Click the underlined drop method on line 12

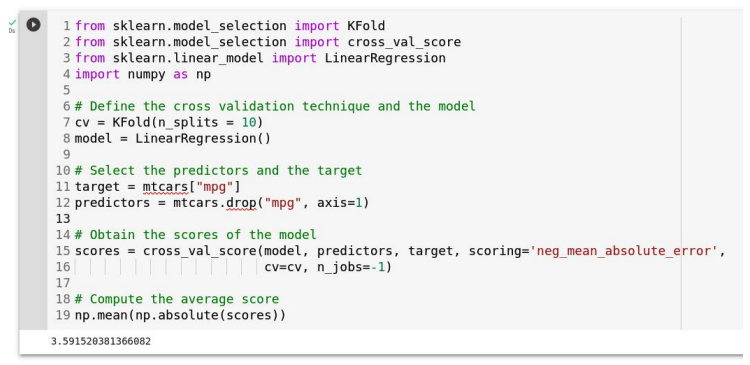[241, 203]
